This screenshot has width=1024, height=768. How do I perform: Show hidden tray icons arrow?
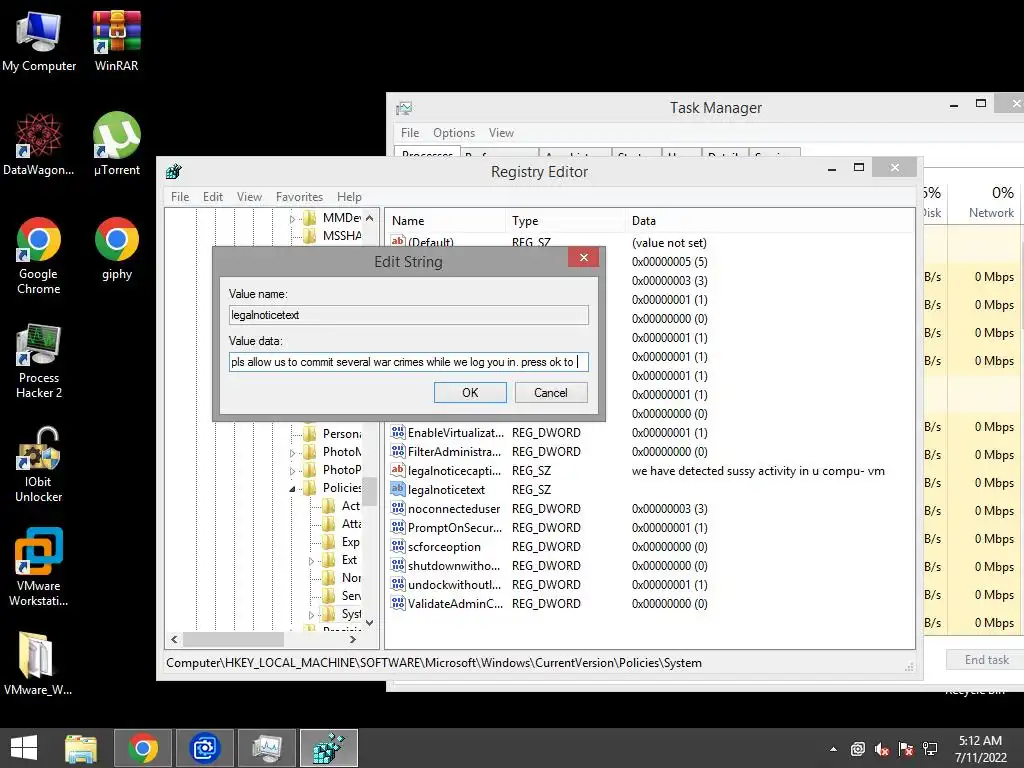click(x=833, y=749)
